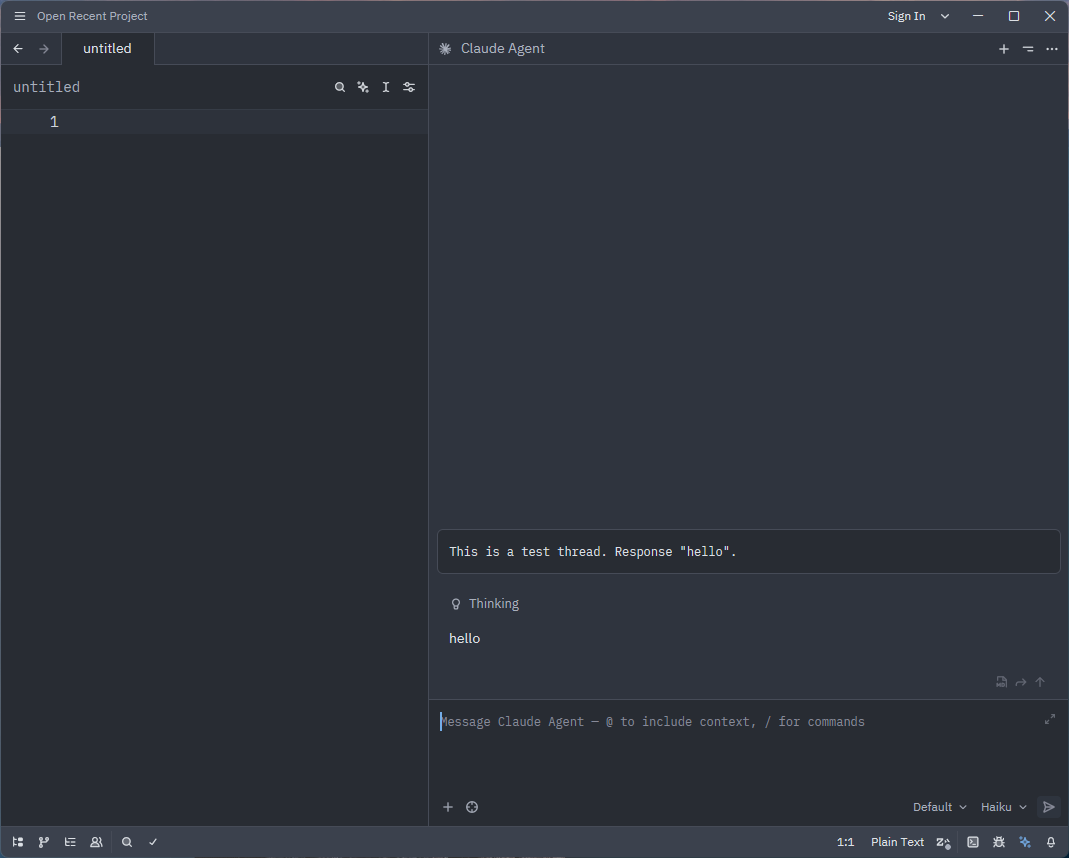The width and height of the screenshot is (1069, 858).
Task: Click Plain Text language selector
Action: 897,842
